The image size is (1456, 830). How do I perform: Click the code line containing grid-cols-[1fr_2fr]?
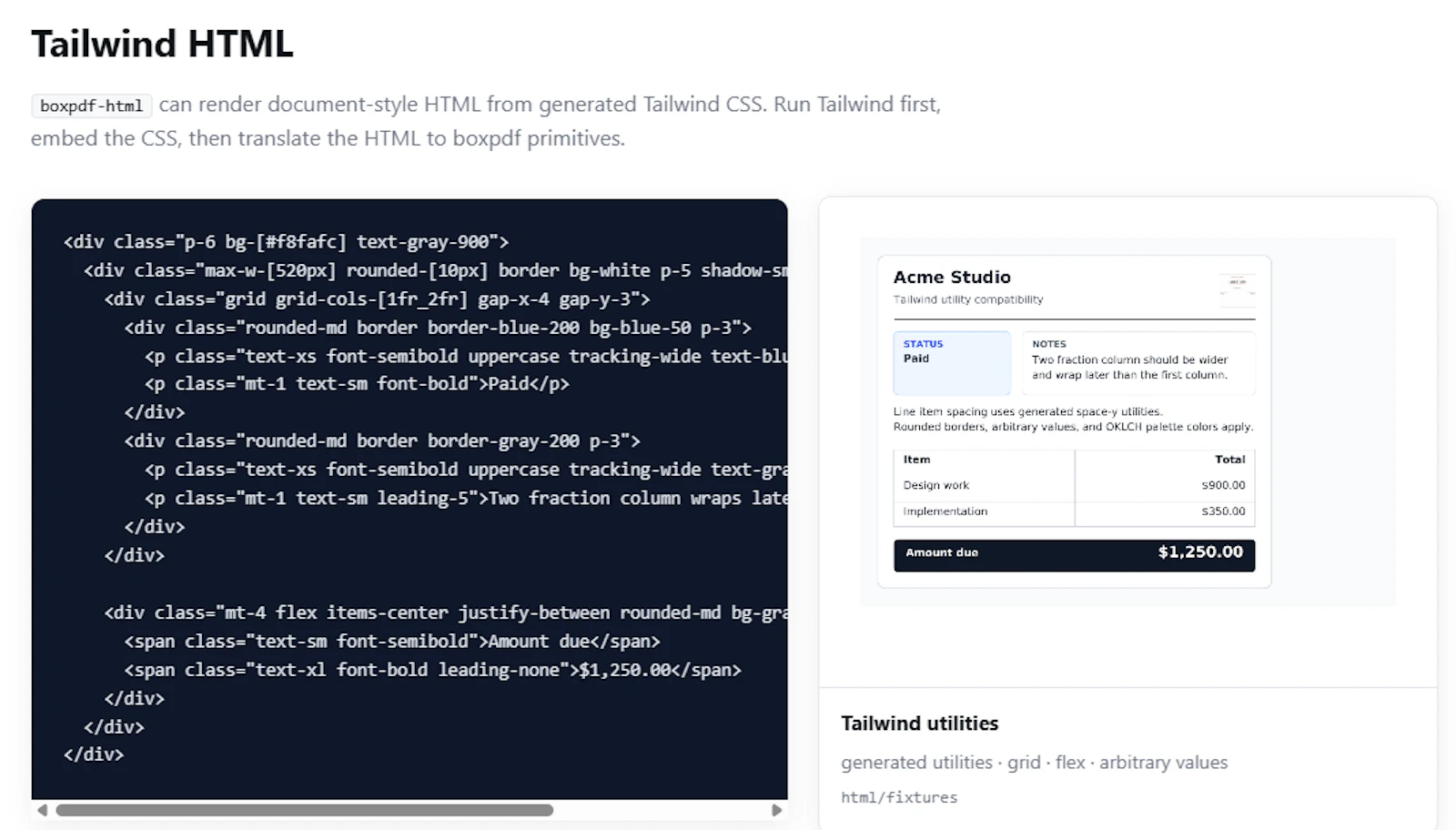point(378,299)
